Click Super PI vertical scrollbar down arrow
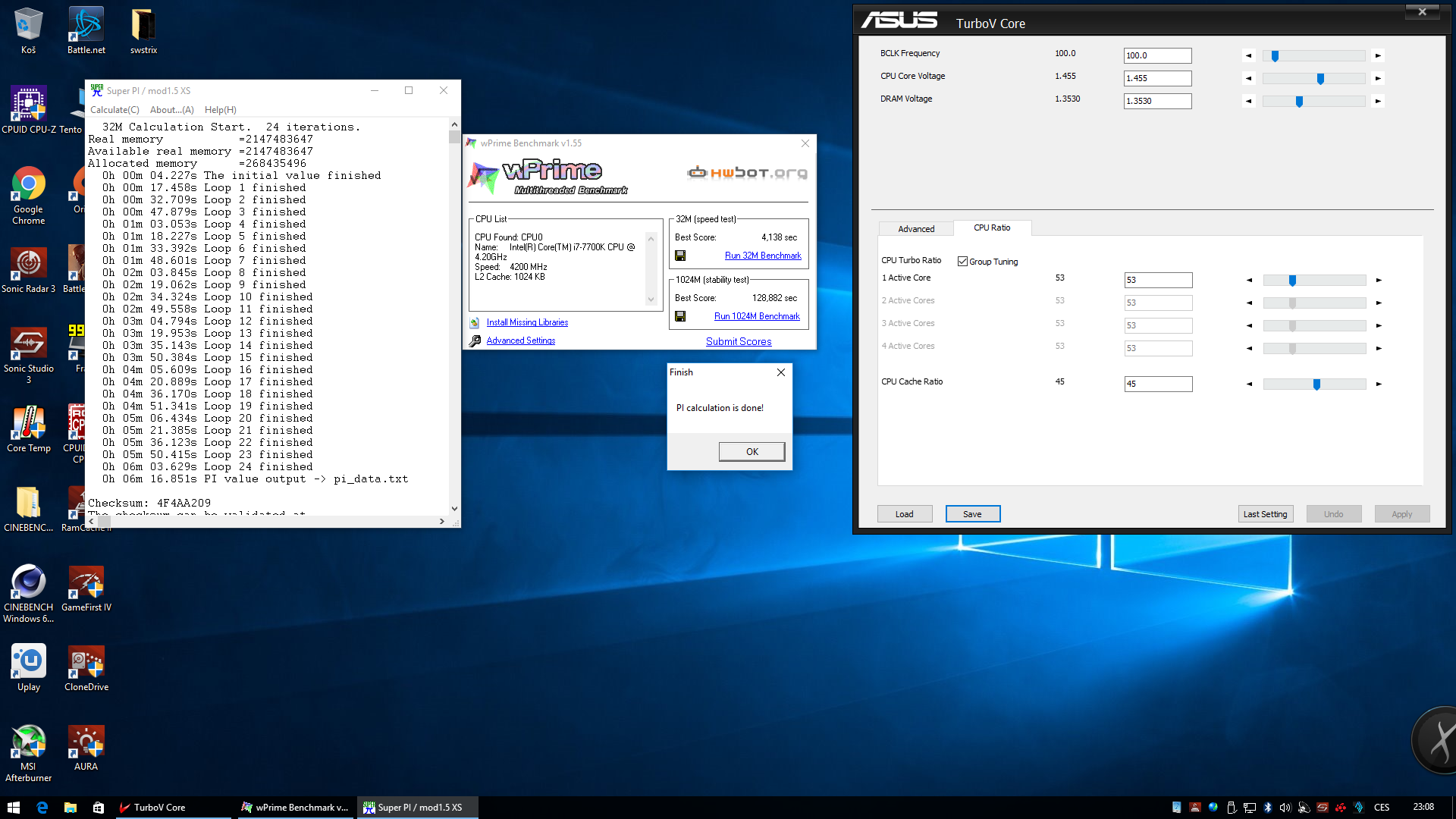The width and height of the screenshot is (1456, 819). click(x=454, y=509)
